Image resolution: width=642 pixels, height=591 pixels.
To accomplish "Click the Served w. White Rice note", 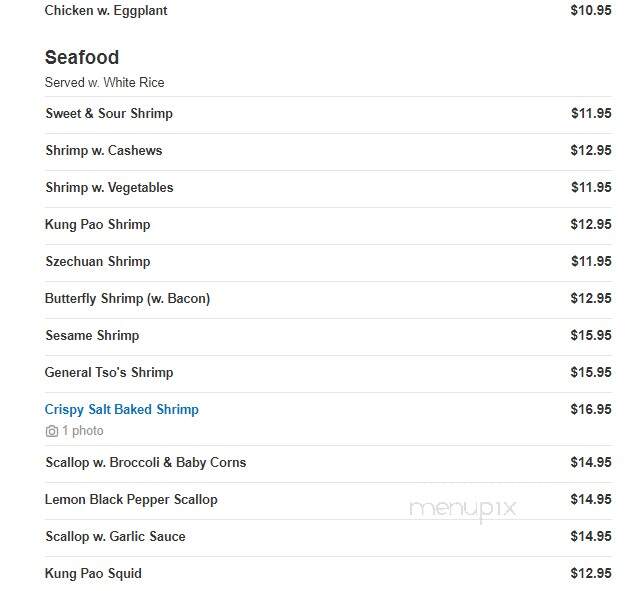I will [104, 82].
